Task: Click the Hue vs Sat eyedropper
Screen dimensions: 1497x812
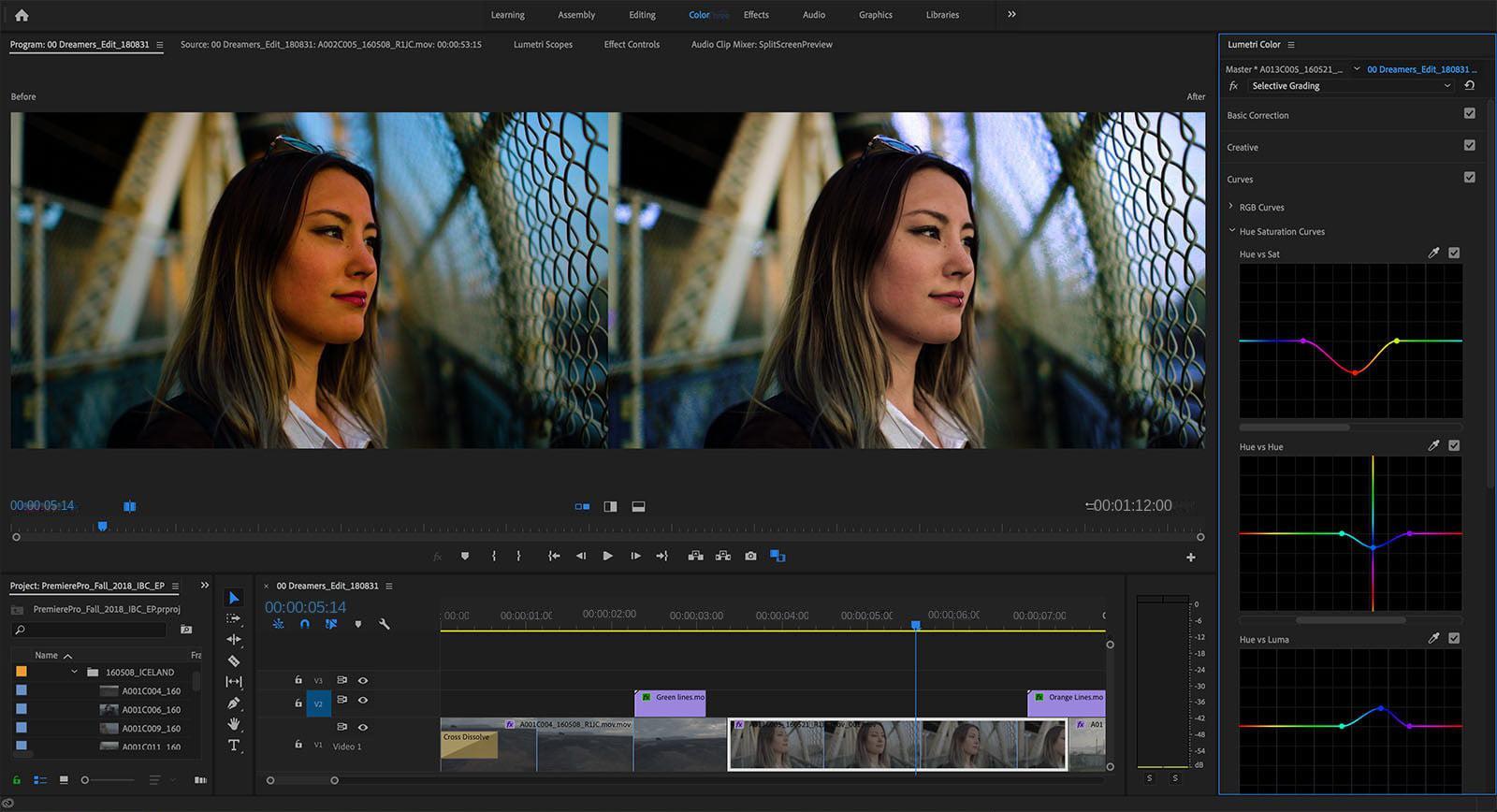Action: click(x=1433, y=254)
